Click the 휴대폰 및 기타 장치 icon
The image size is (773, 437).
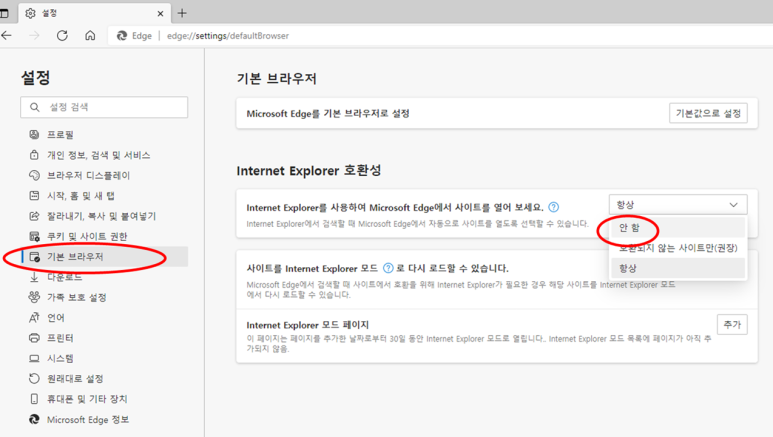click(34, 399)
